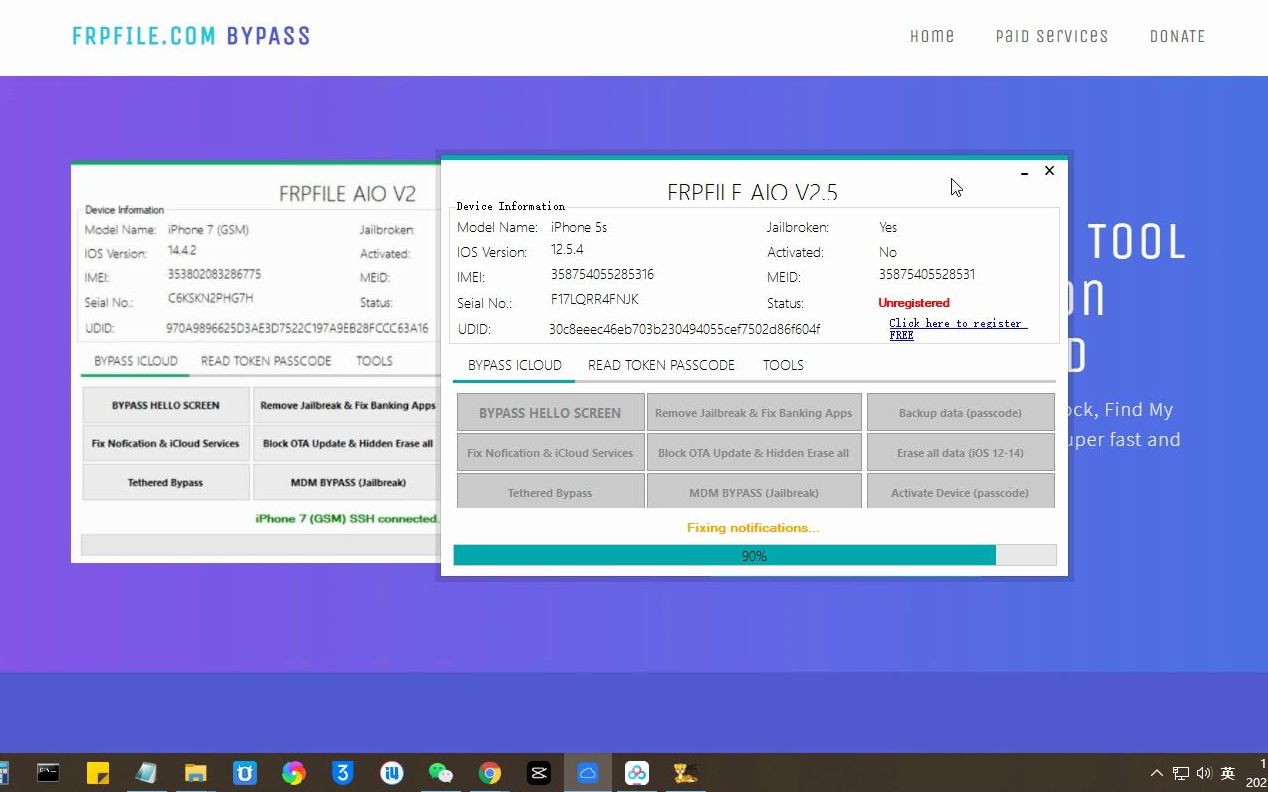
Task: Select Home in the navigation bar
Action: pyautogui.click(x=932, y=36)
